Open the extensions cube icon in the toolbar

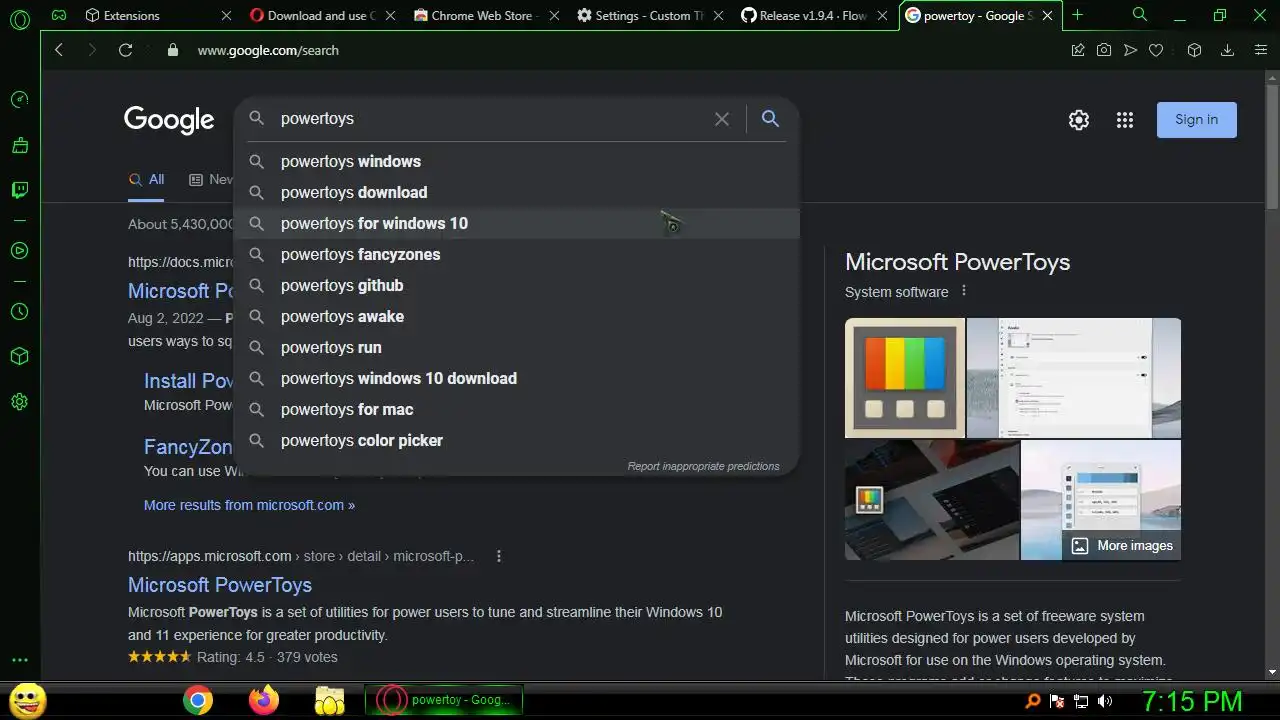(1194, 50)
